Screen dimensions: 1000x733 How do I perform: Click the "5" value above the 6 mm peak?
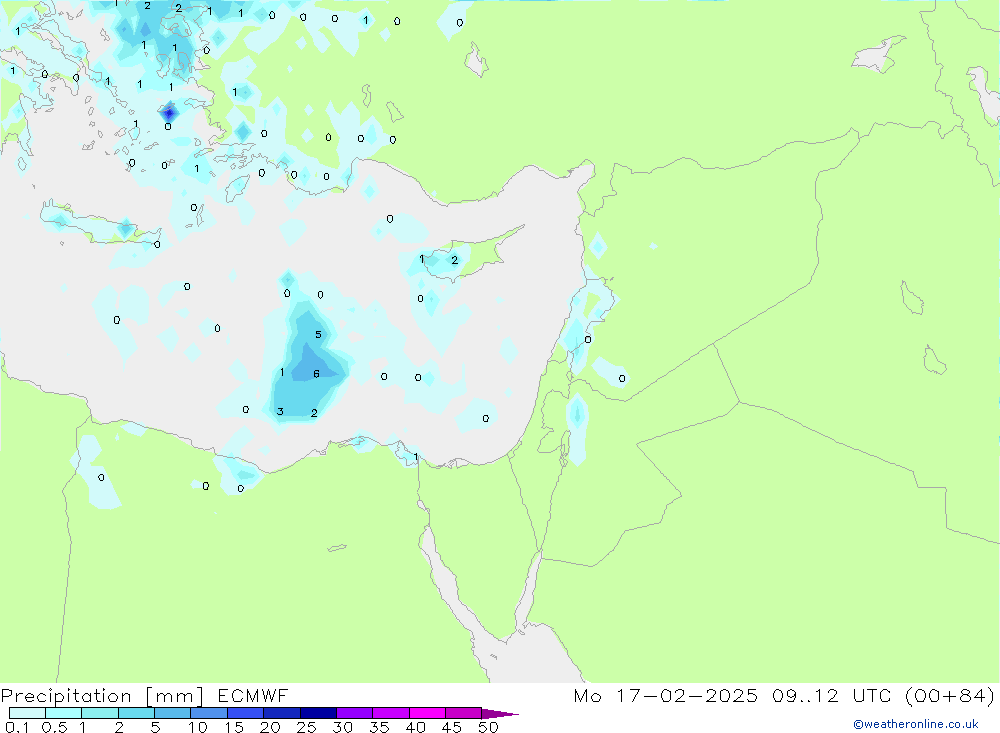tap(318, 334)
